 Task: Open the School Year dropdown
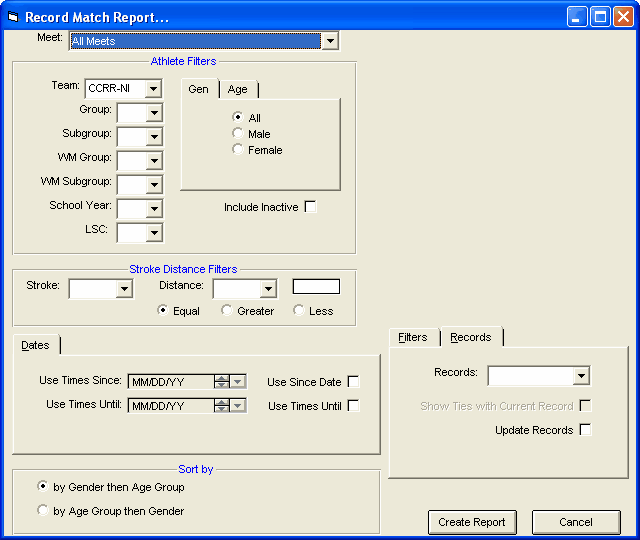pos(153,209)
